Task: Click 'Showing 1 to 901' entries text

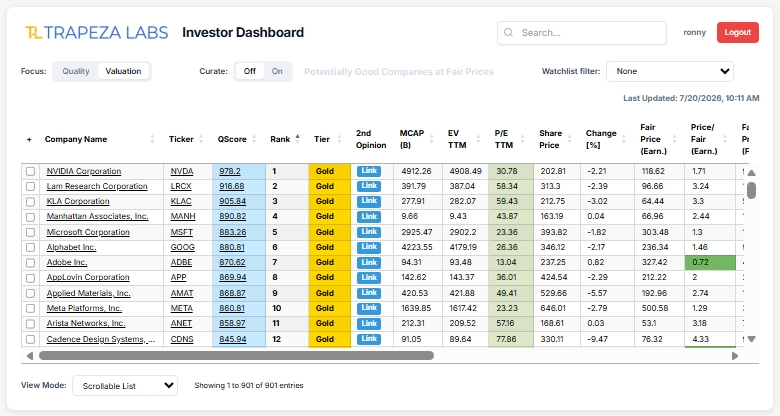Action: coord(249,386)
